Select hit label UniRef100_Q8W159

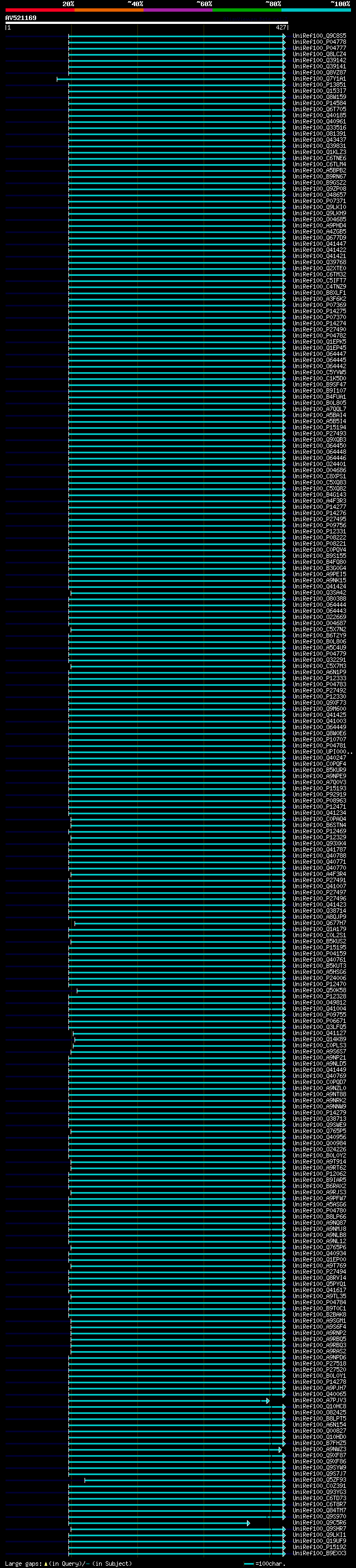coord(319,97)
